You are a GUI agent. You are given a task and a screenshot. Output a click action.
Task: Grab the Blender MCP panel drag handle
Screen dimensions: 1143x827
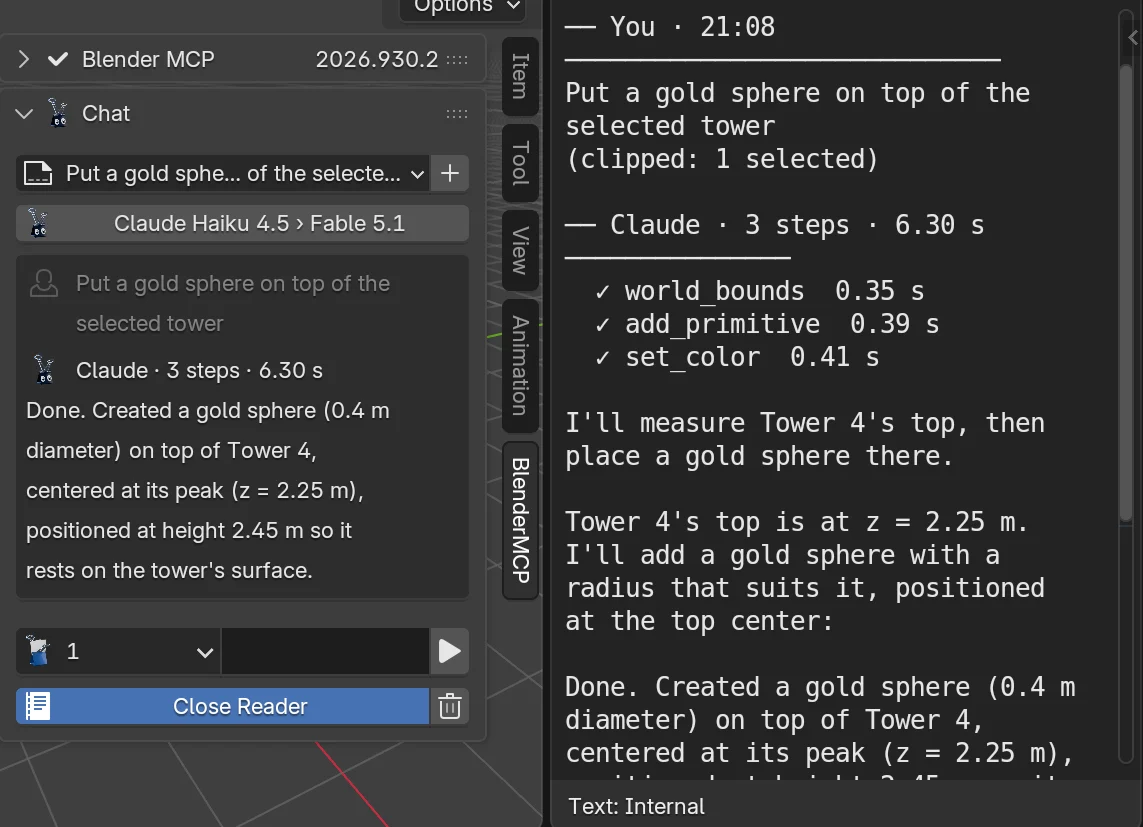pyautogui.click(x=457, y=60)
